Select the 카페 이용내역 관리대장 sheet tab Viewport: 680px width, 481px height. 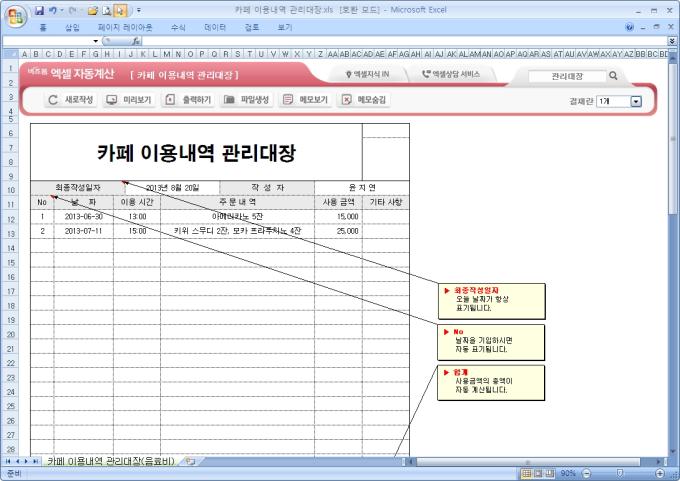[x=110, y=461]
